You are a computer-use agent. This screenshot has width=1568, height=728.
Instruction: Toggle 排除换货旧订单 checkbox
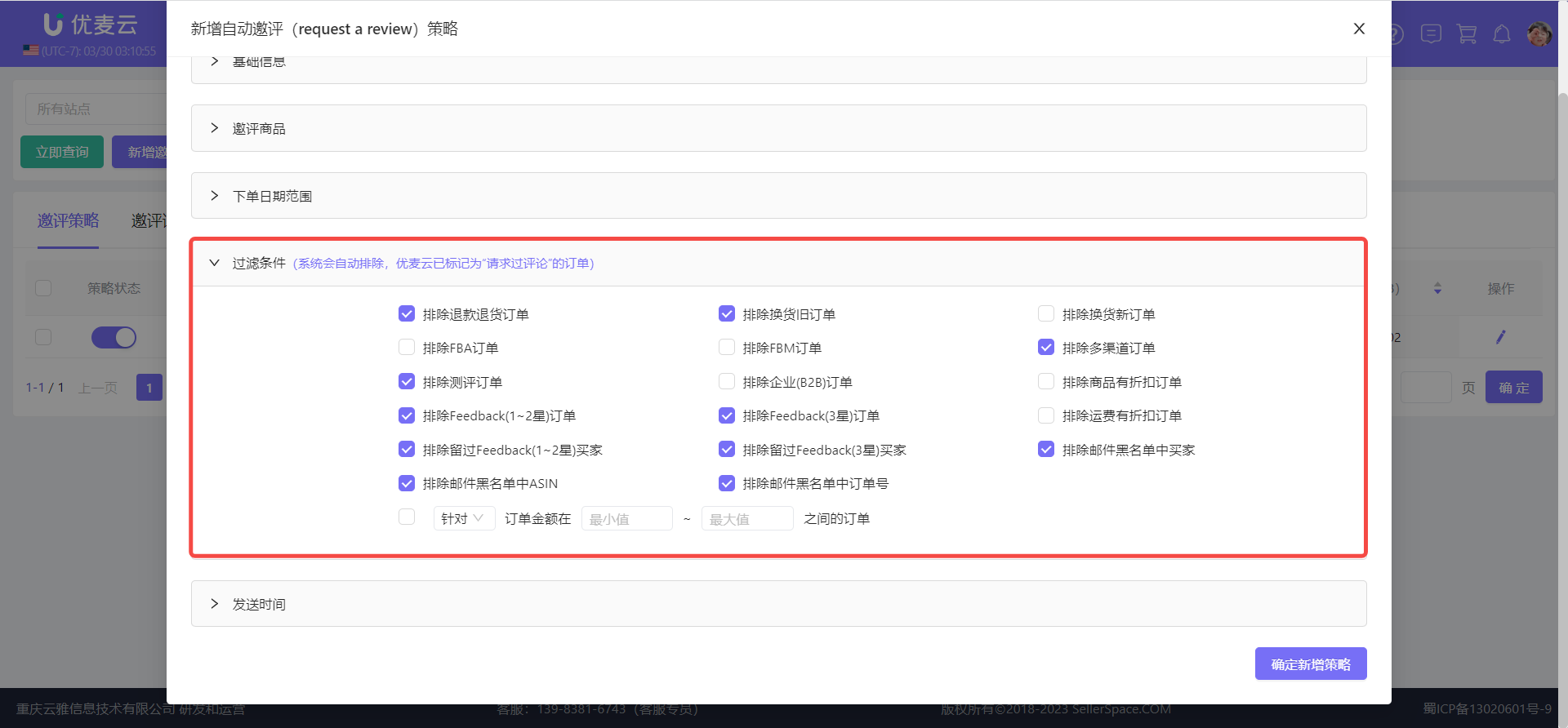(x=727, y=313)
